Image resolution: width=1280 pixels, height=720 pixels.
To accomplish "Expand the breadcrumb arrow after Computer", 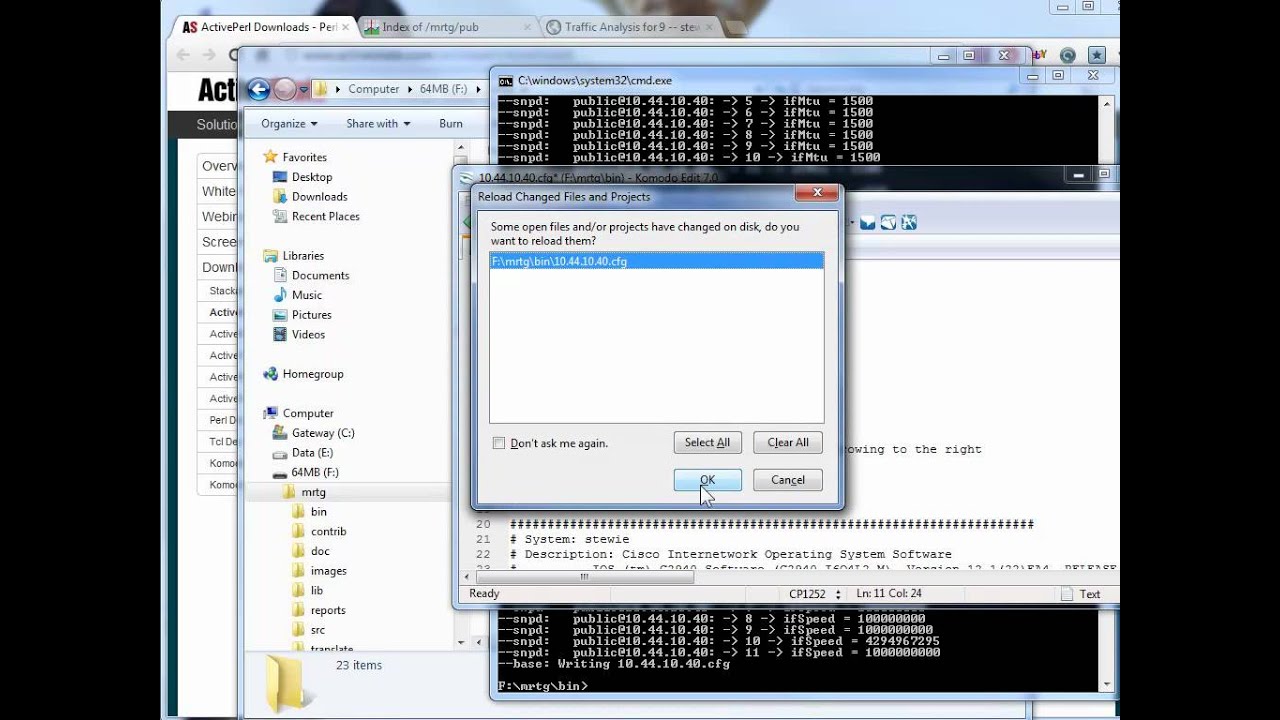I will point(410,89).
